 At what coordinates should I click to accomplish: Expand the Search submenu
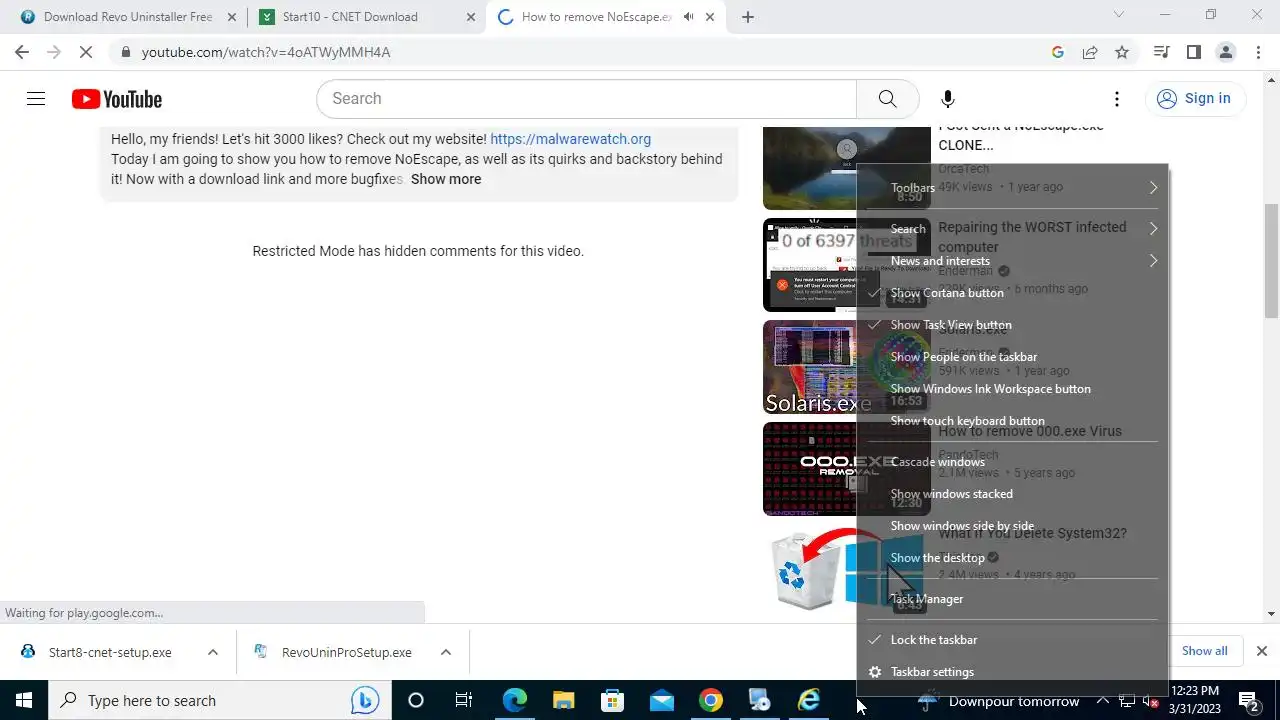click(1013, 229)
